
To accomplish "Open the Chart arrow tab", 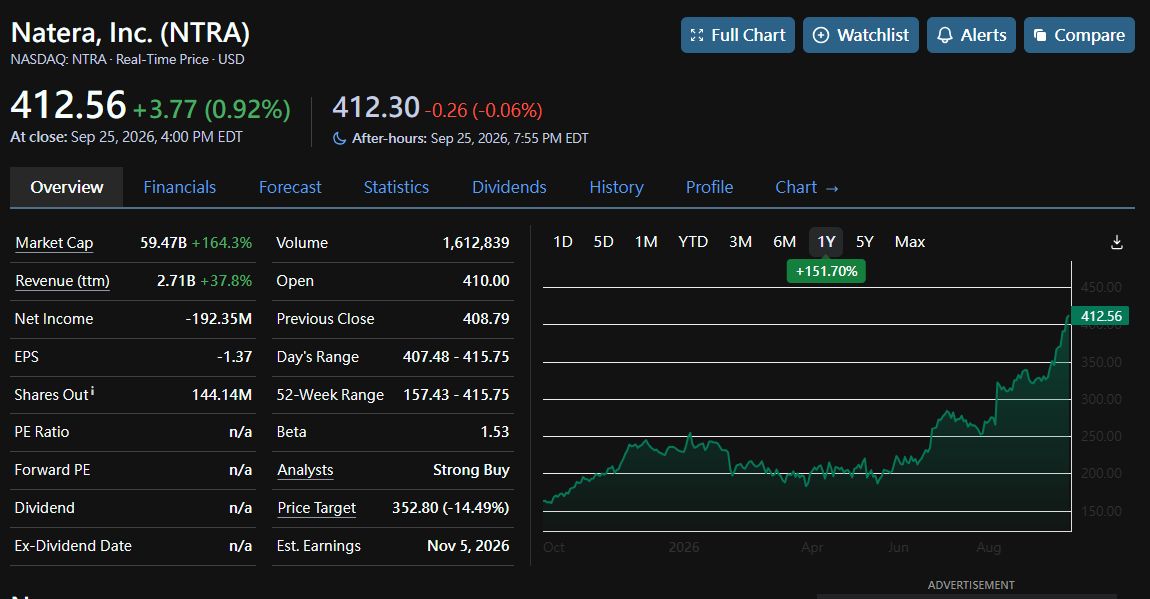I will [807, 187].
